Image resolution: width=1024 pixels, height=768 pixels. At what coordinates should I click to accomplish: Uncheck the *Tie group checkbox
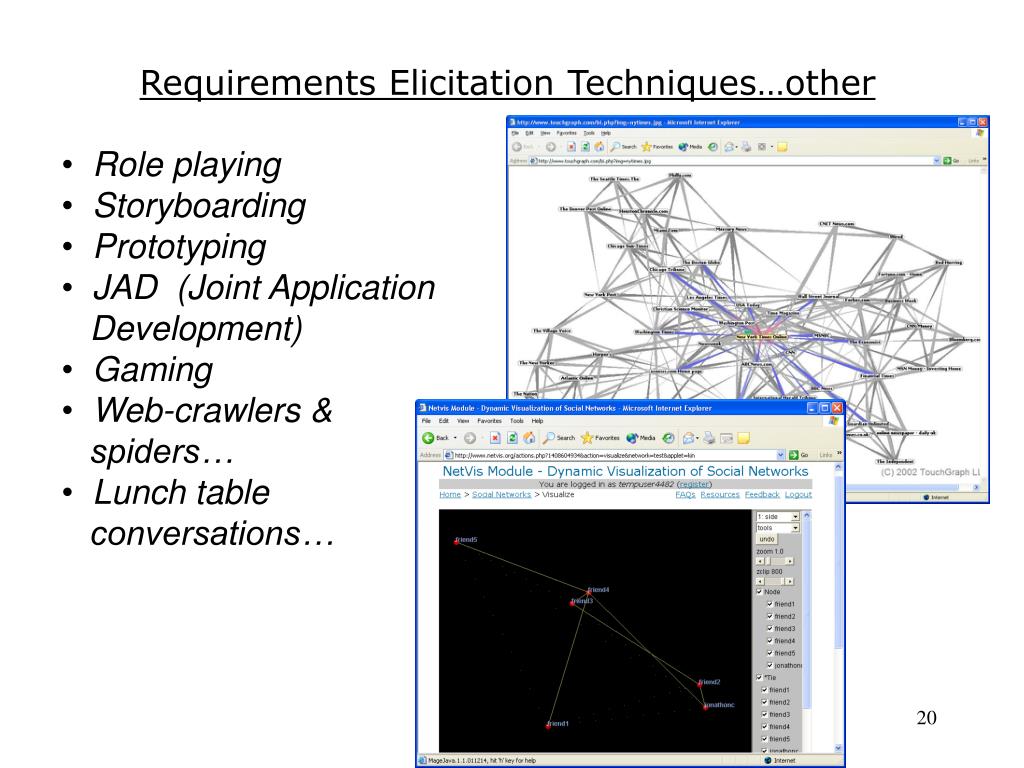pyautogui.click(x=760, y=677)
